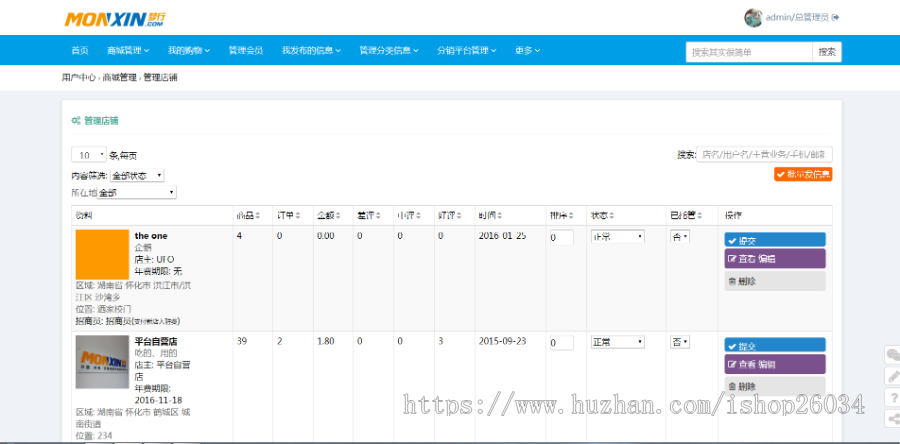This screenshot has width=900, height=444.
Task: Click 提交 button for 平台自营店
Action: (775, 345)
